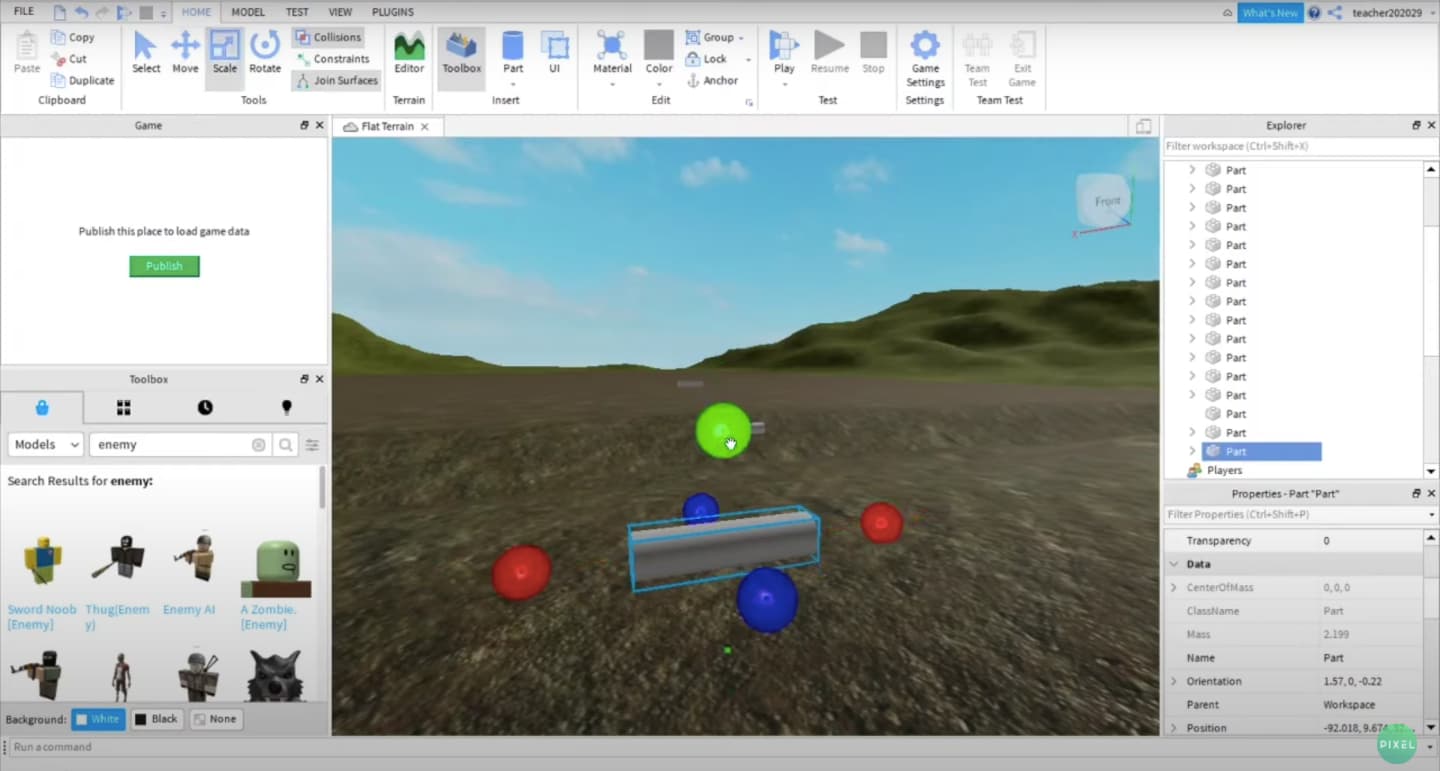This screenshot has width=1440, height=771.
Task: Open the FILE menu
Action: pos(23,12)
